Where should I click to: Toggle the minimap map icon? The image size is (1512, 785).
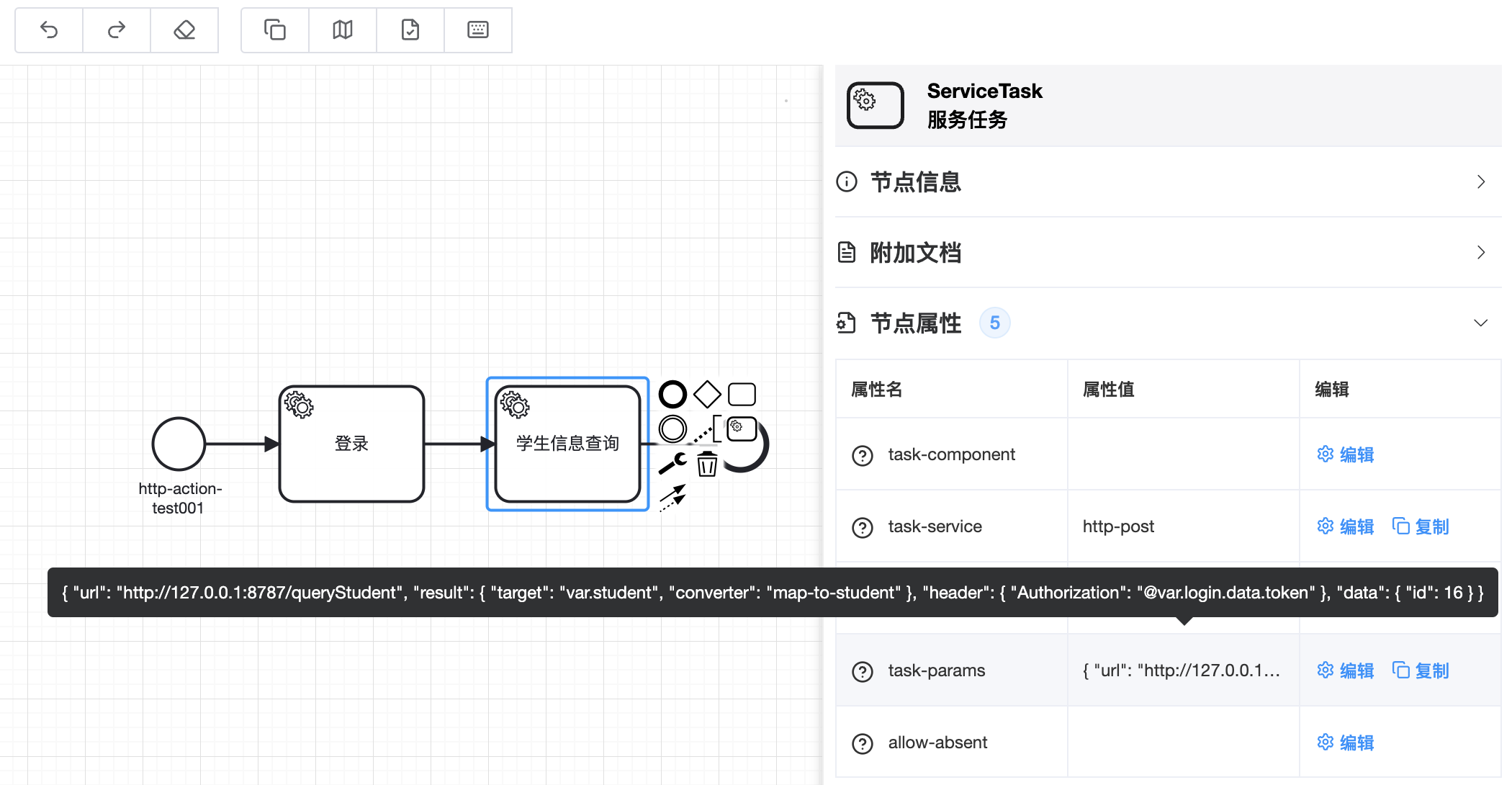(x=343, y=30)
